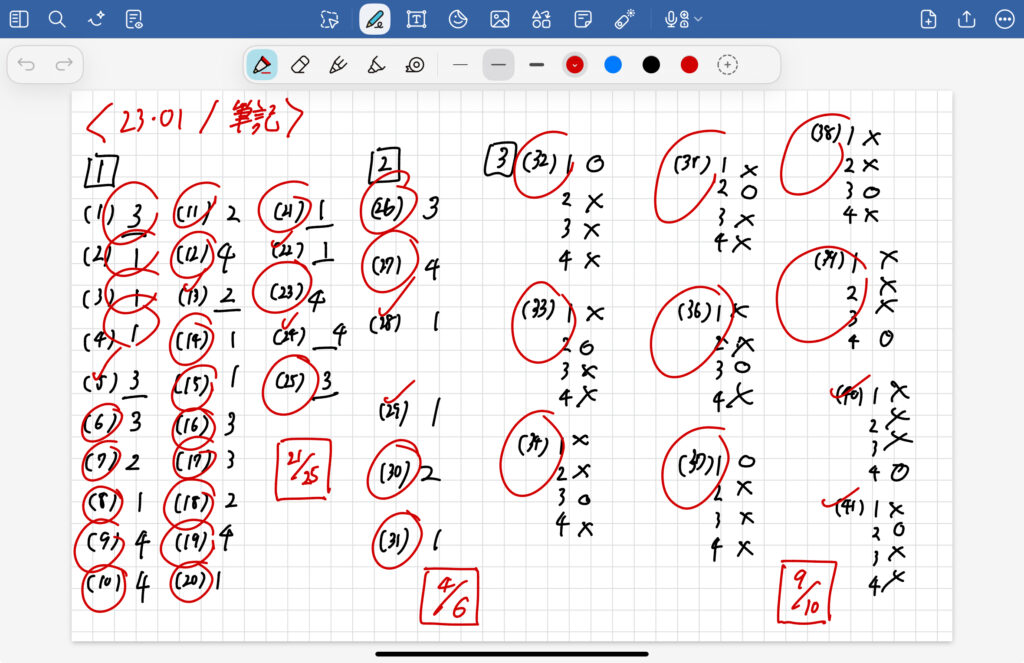Open the selected red color options
This screenshot has height=663, width=1024.
pos(575,65)
